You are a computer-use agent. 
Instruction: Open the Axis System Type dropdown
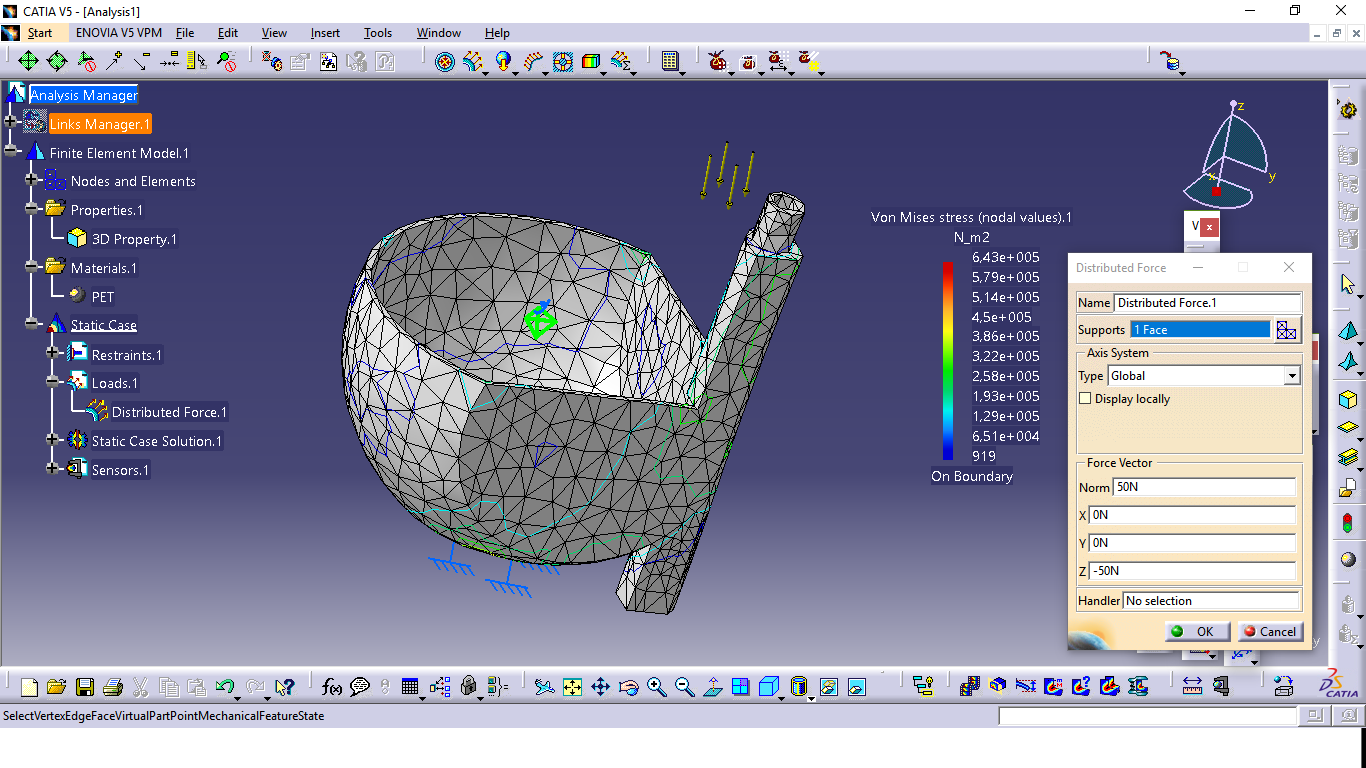pos(1292,376)
